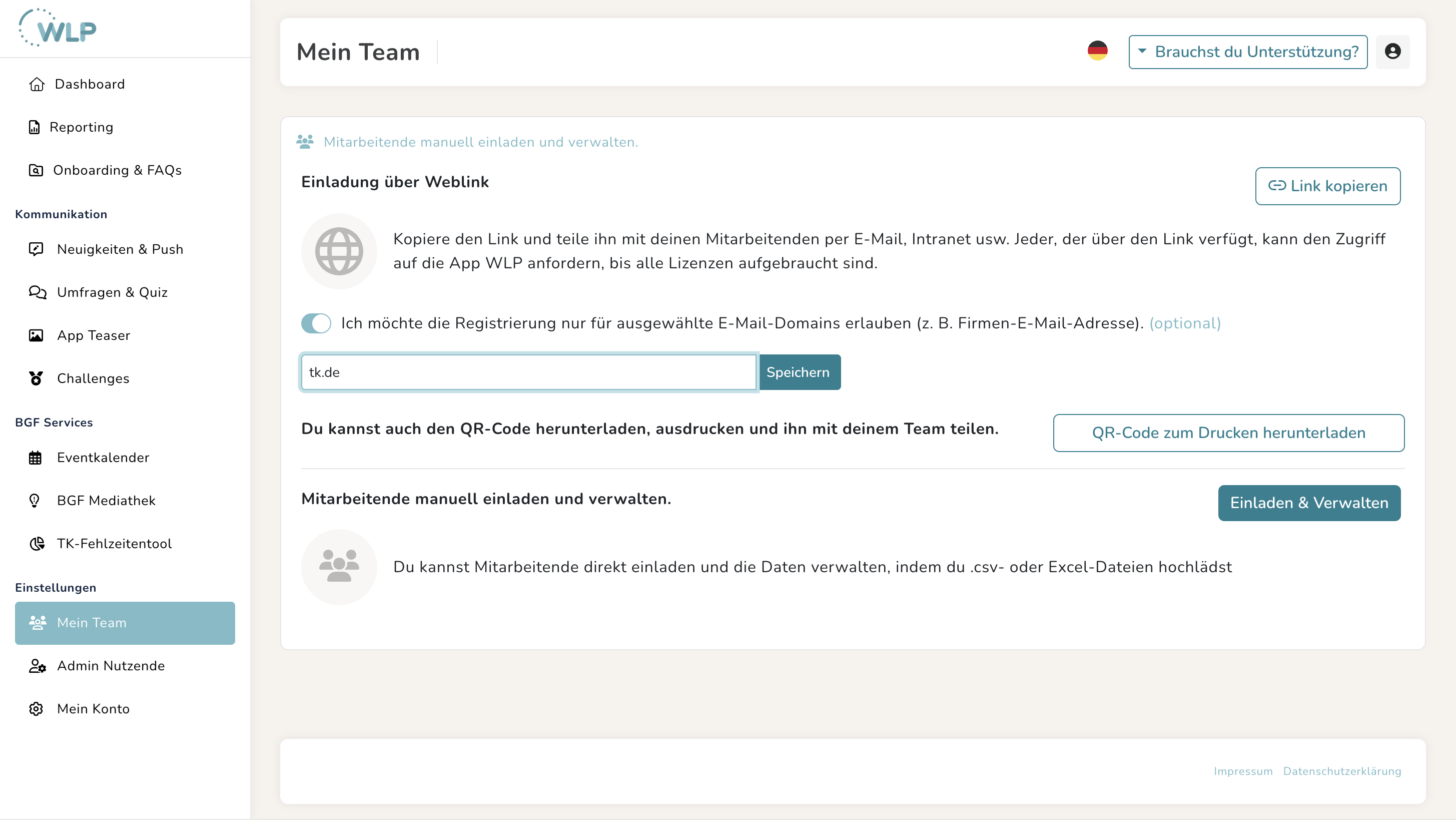Click the Speichern button
The height and width of the screenshot is (820, 1456).
(x=799, y=372)
